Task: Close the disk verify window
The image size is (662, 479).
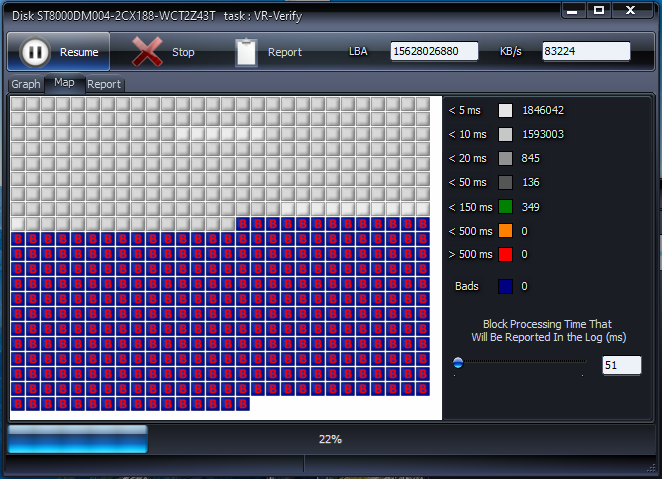Action: [x=631, y=11]
